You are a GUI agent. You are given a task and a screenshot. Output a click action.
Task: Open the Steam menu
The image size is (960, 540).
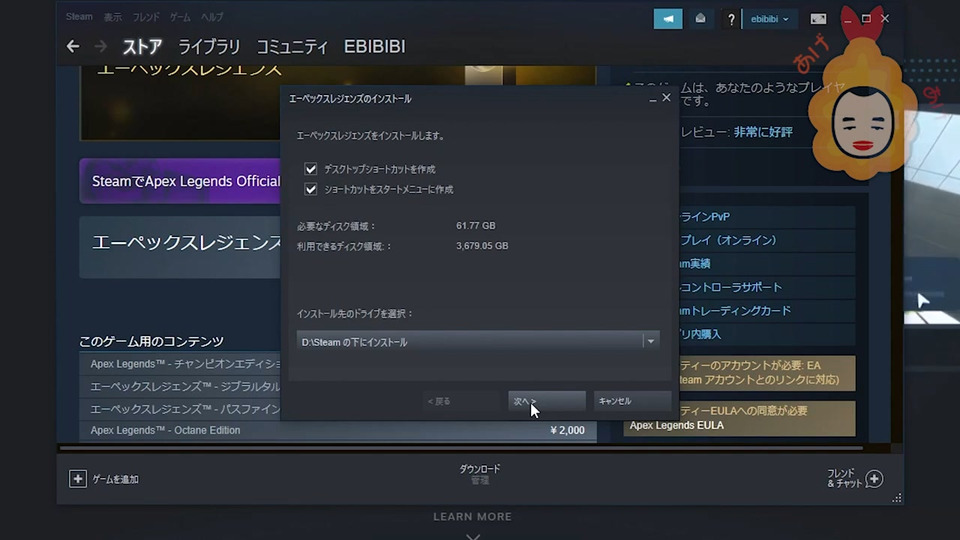tap(79, 17)
